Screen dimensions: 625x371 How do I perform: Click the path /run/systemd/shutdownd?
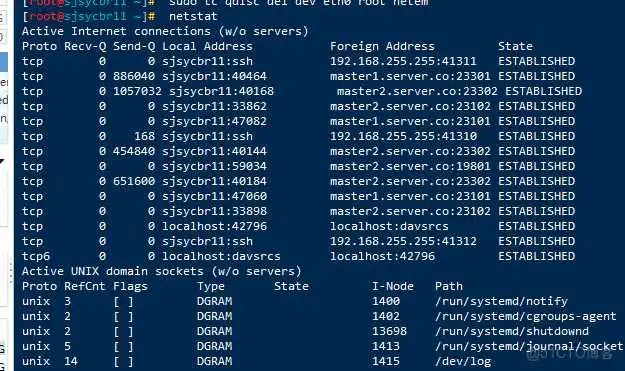(x=512, y=332)
